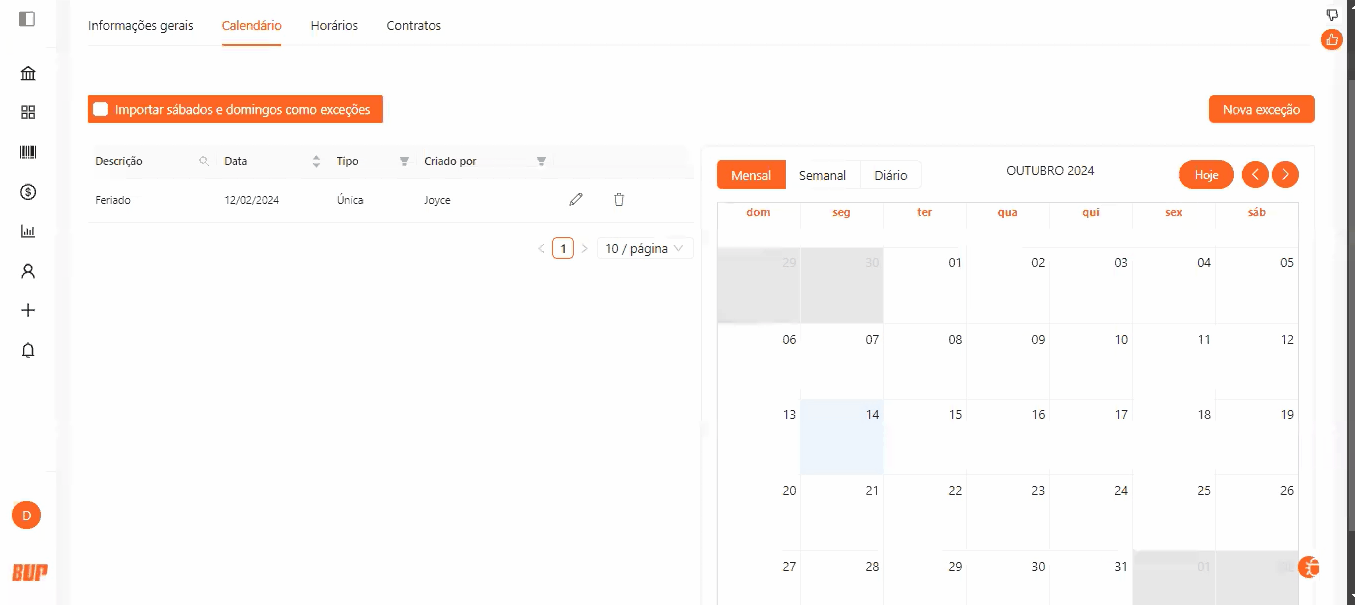Viewport: 1355px width, 605px height.
Task: Click the OUTUBRO 2024 calendar title
Action: tap(1050, 171)
